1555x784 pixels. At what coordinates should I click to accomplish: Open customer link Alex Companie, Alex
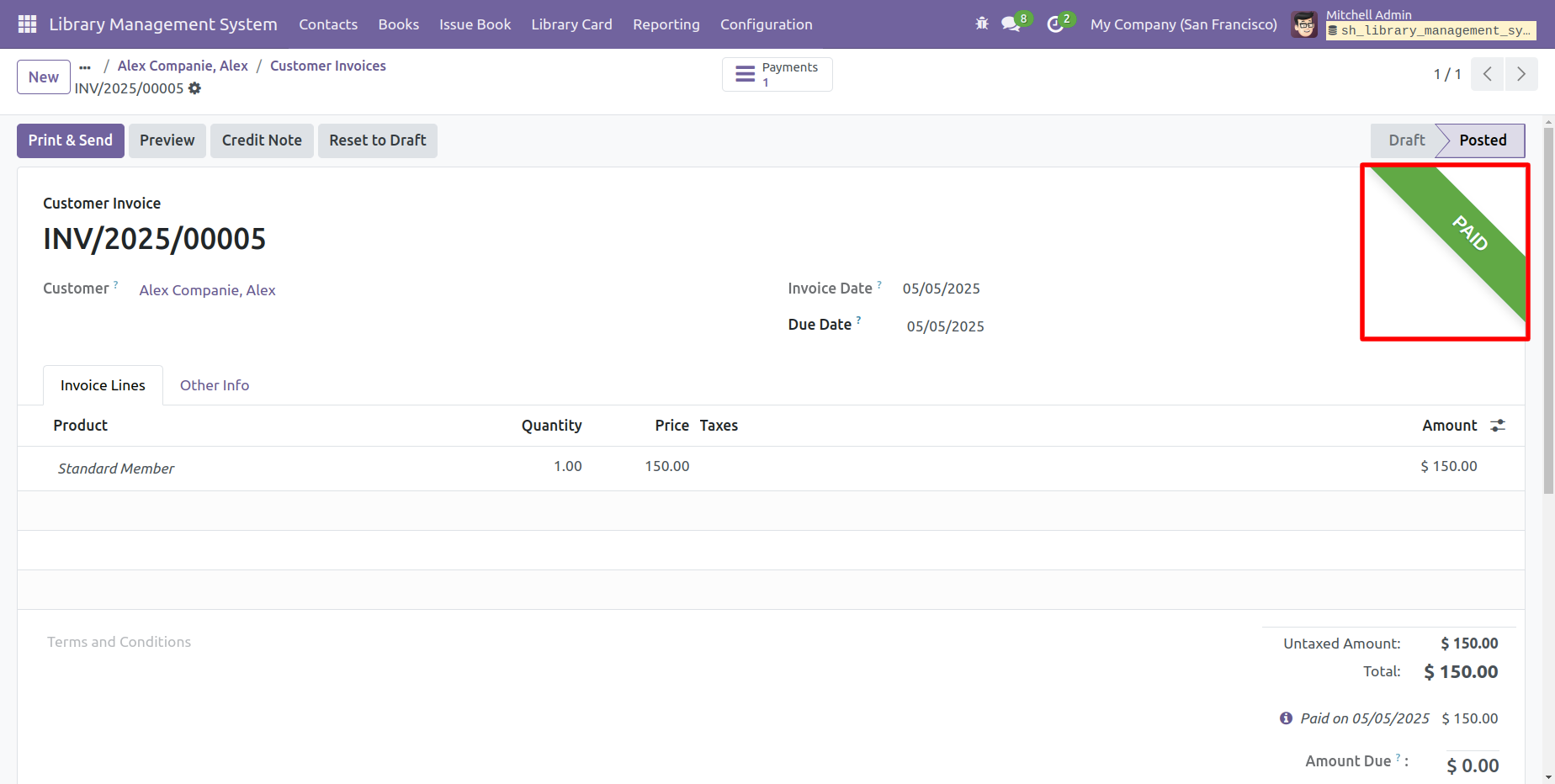(x=207, y=290)
